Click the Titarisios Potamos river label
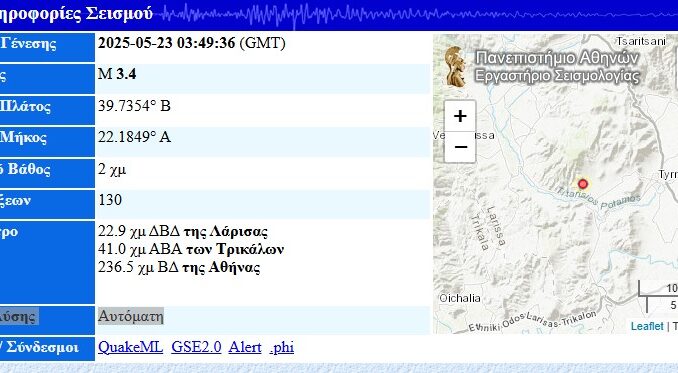 tap(598, 198)
